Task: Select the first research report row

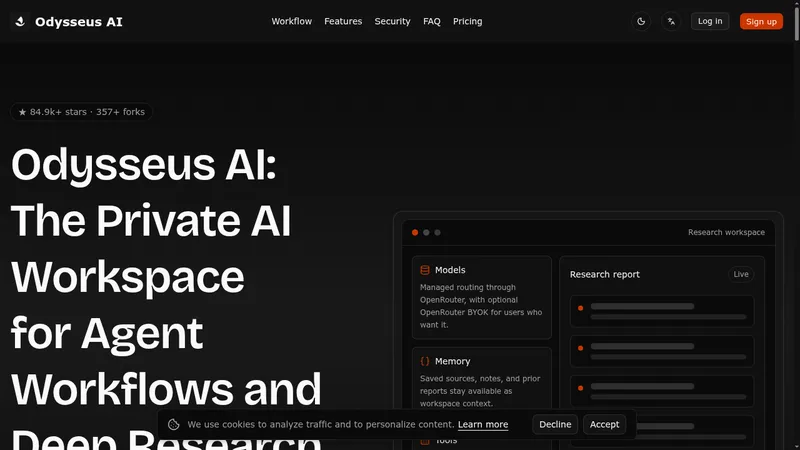Action: click(x=662, y=311)
